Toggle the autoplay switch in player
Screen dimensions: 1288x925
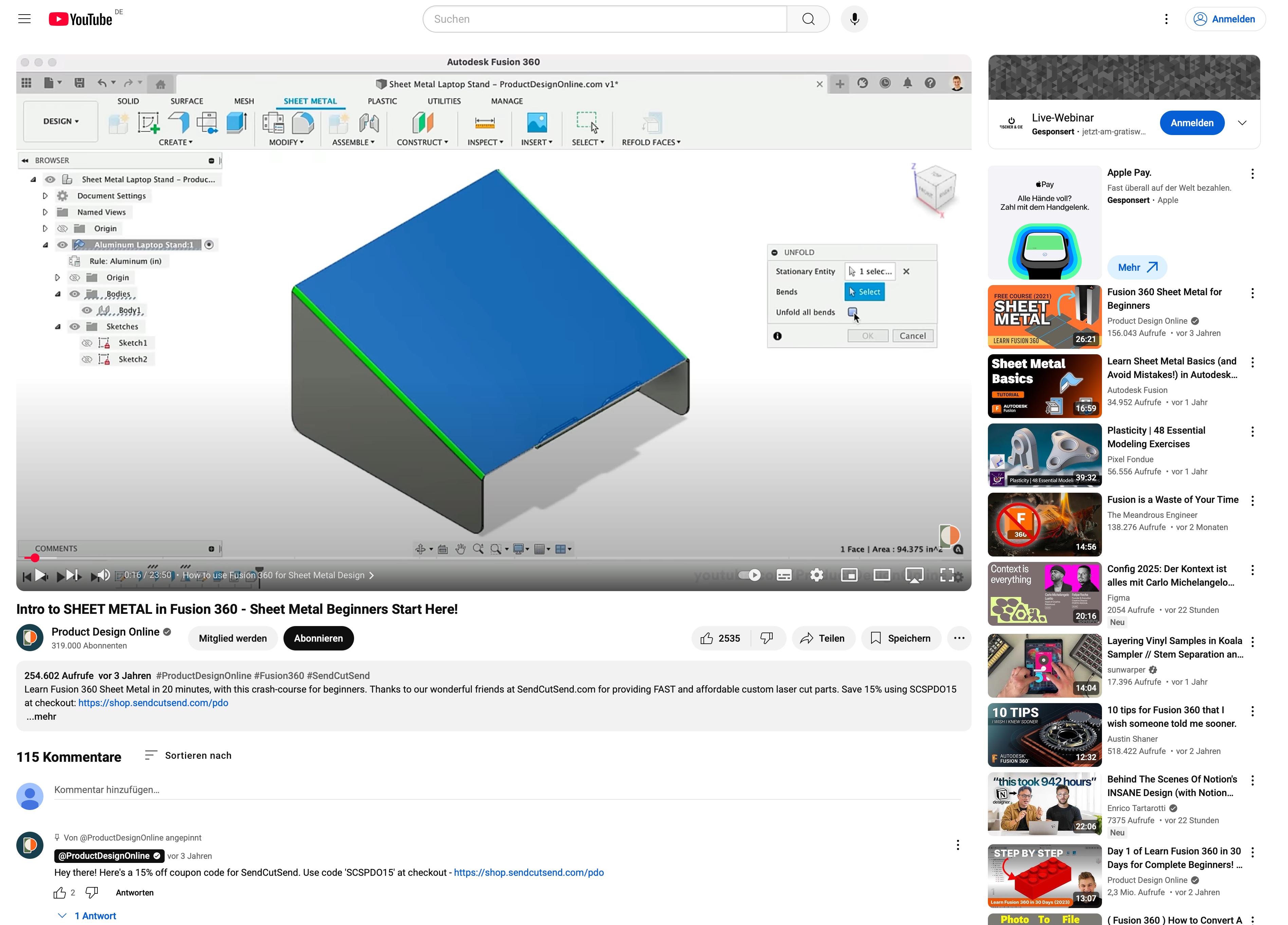(x=749, y=575)
